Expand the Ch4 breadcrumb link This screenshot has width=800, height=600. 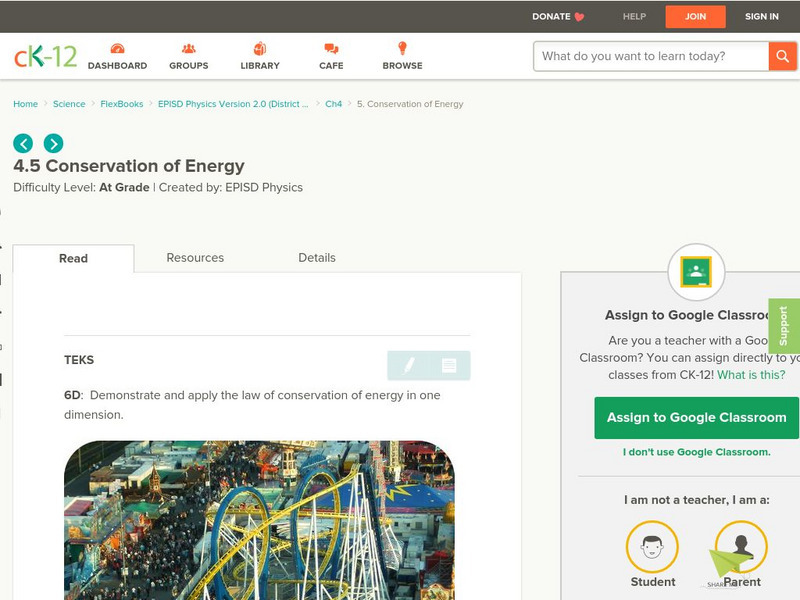coord(333,103)
